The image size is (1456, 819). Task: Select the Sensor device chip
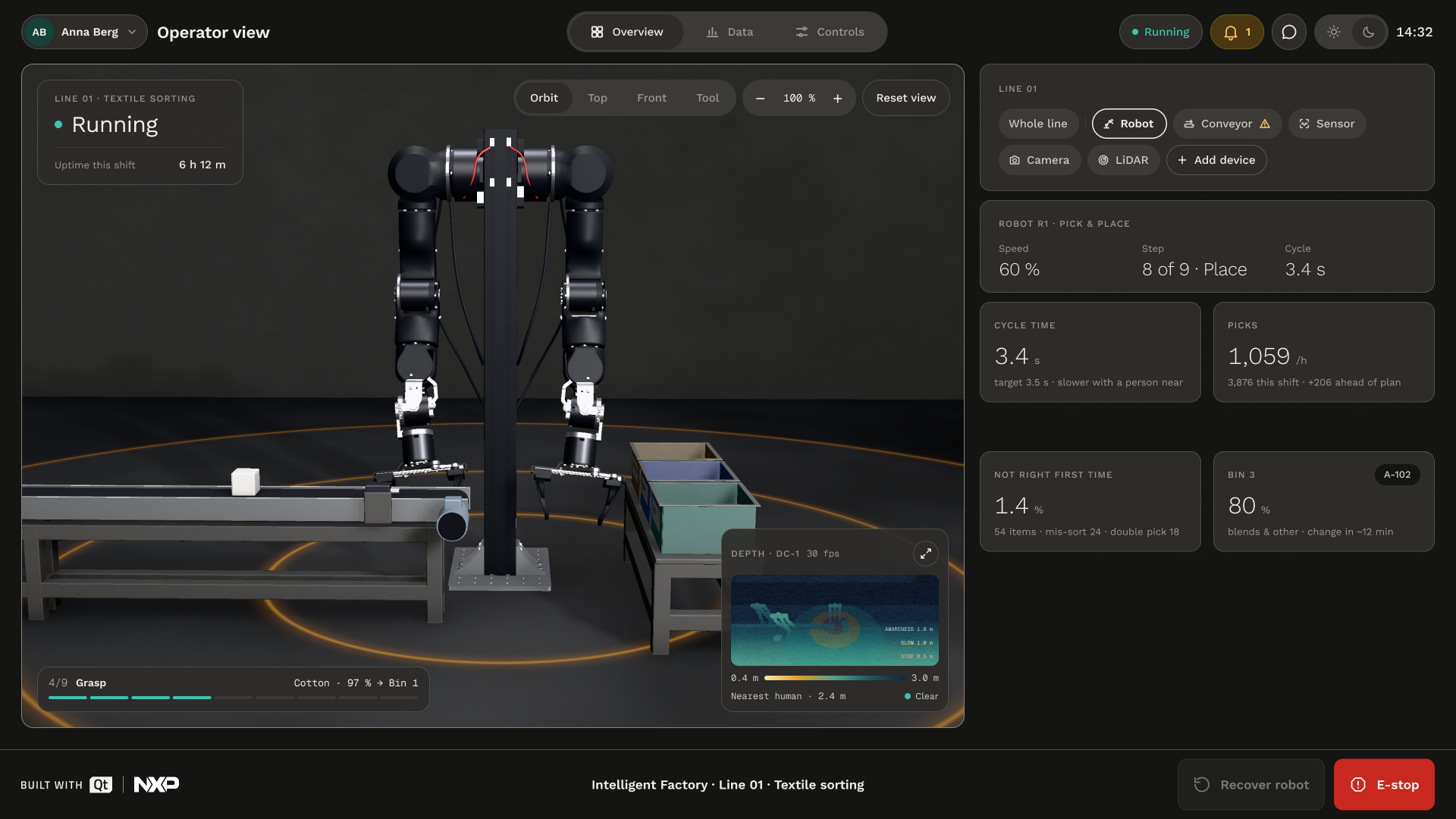click(x=1327, y=124)
